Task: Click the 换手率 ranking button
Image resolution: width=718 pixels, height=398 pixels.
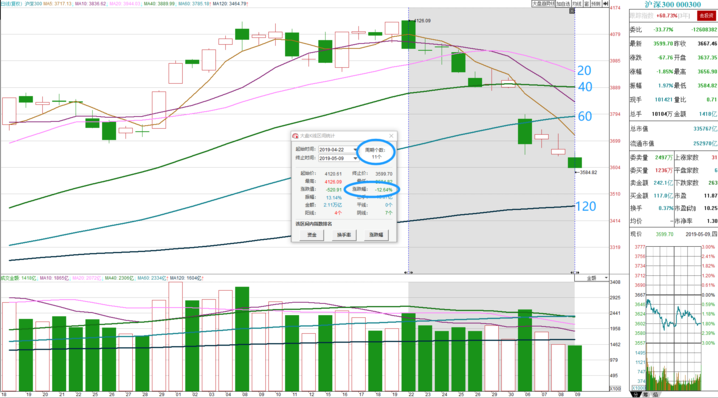Action: (x=344, y=234)
